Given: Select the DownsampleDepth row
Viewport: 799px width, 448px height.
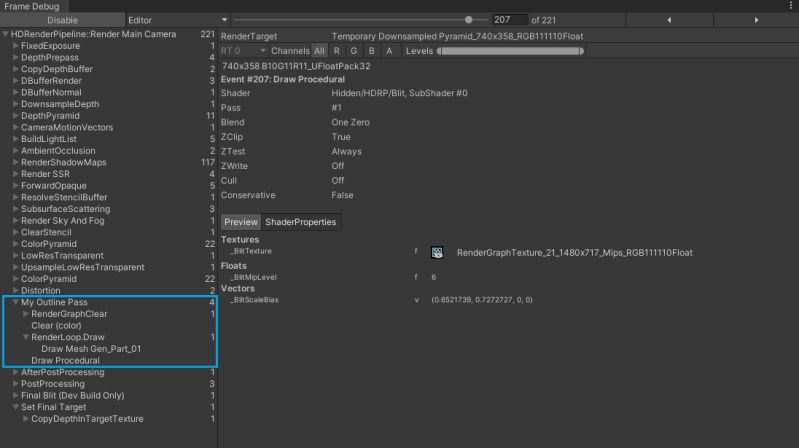Looking at the screenshot, I should [109, 104].
